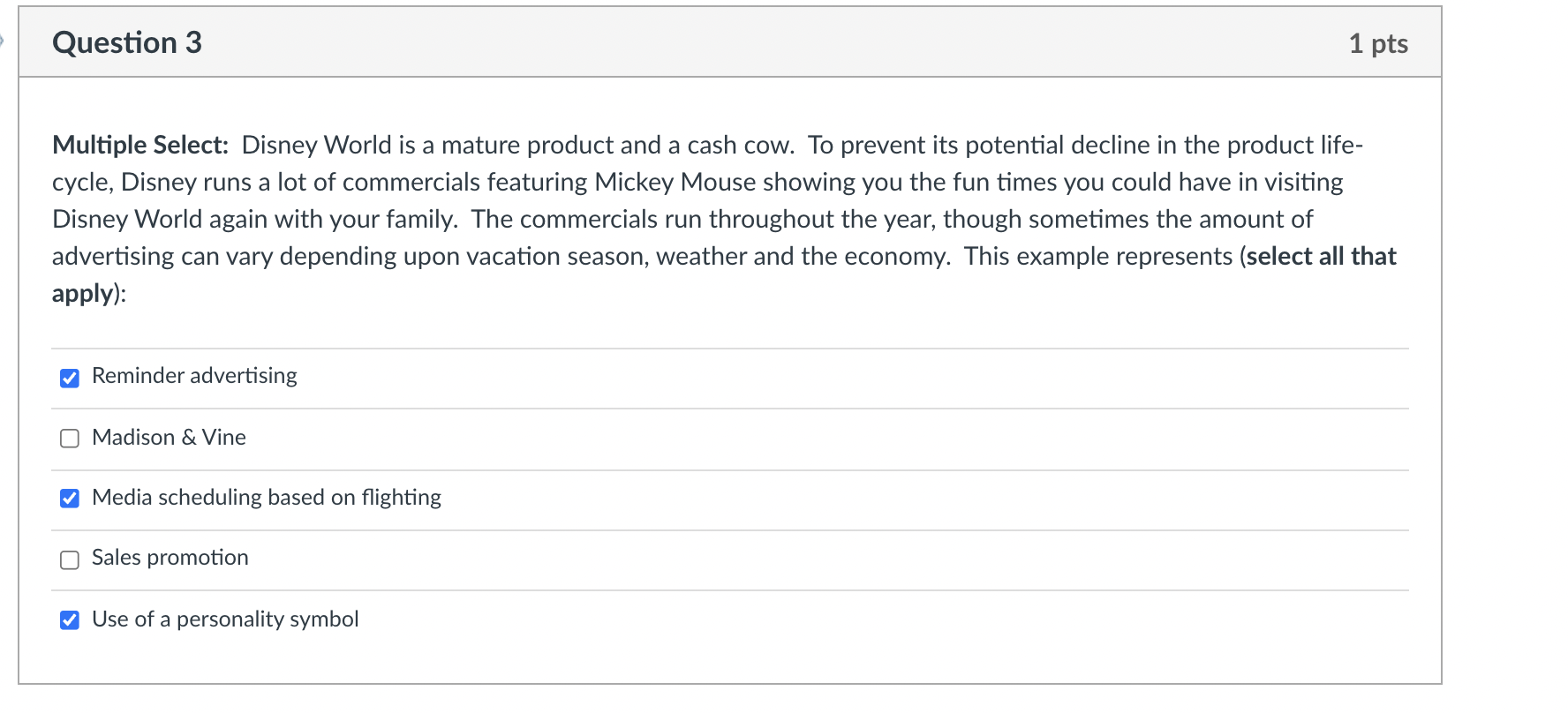Select the Sales promotion answer text
Viewport: 1568px width, 713px height.
click(170, 558)
